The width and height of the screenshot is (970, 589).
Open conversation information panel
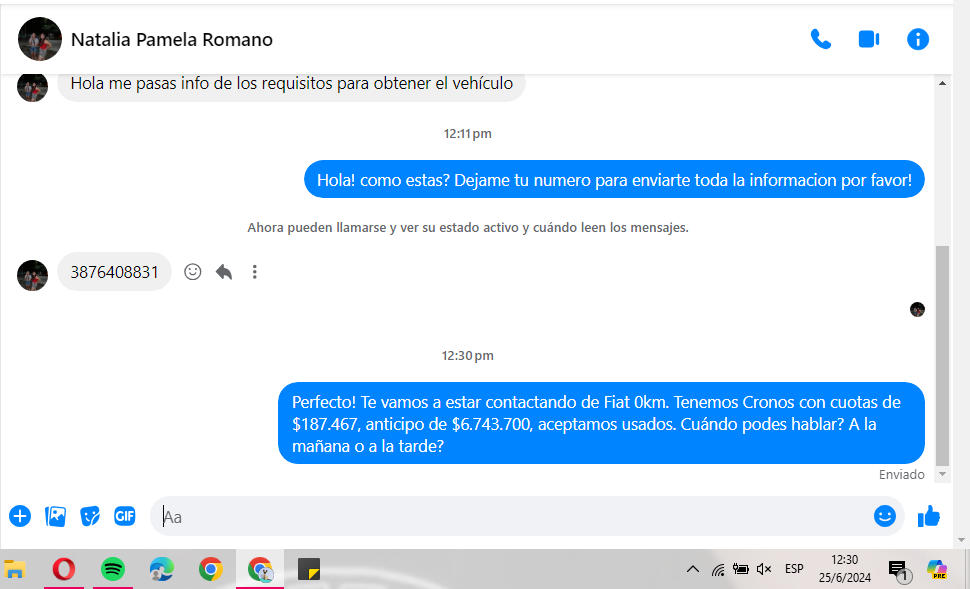[917, 39]
